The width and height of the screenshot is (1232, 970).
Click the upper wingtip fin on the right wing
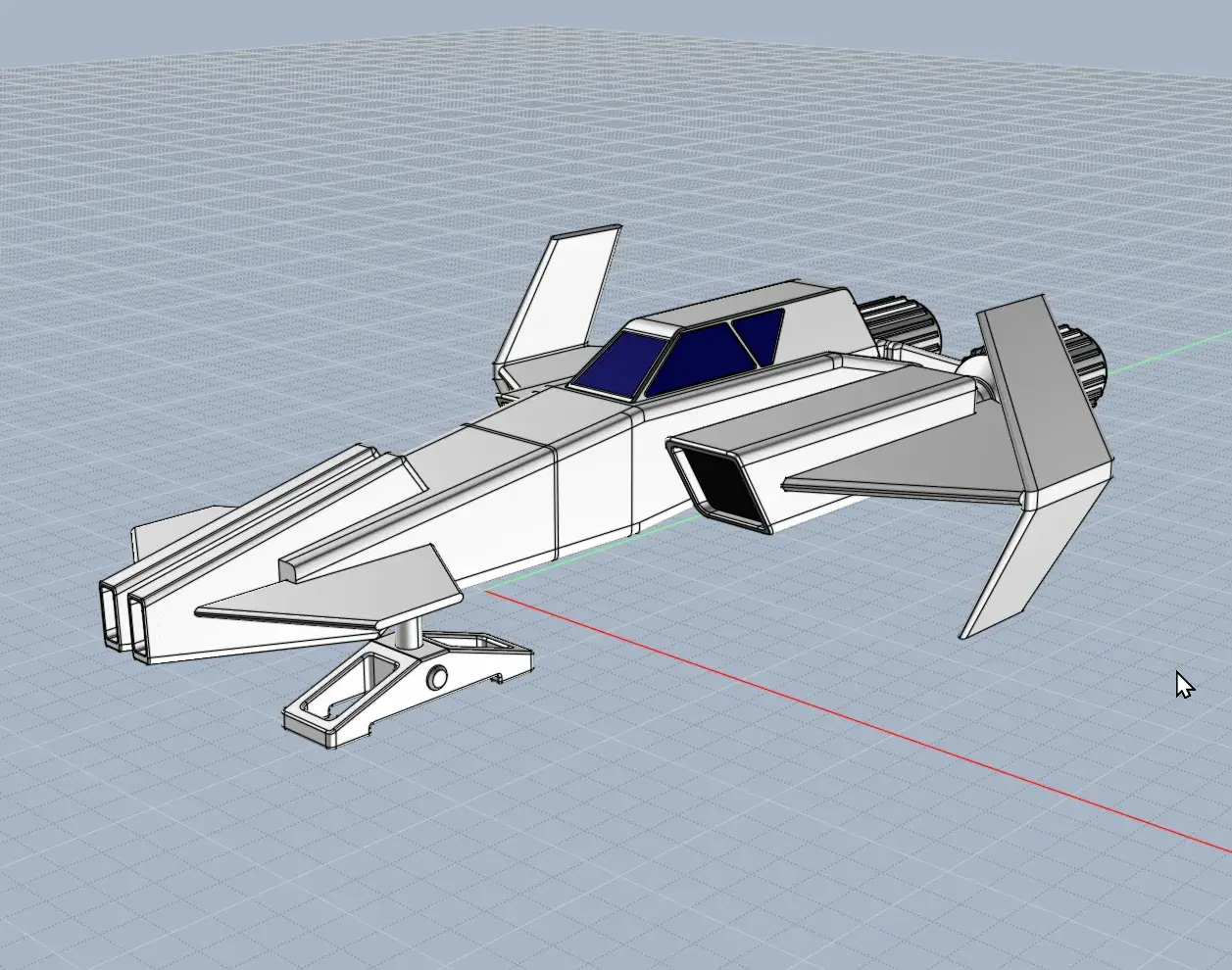coord(1041,392)
